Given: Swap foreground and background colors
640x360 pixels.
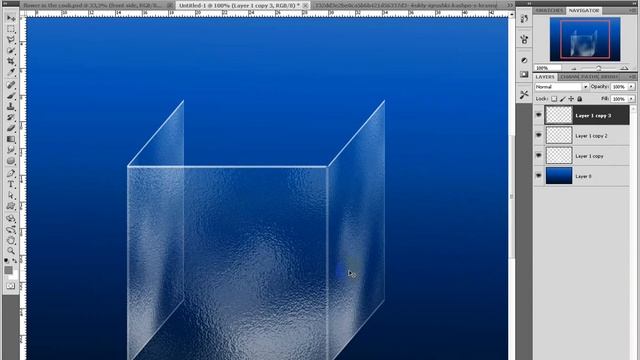Looking at the screenshot, I should coord(15,260).
